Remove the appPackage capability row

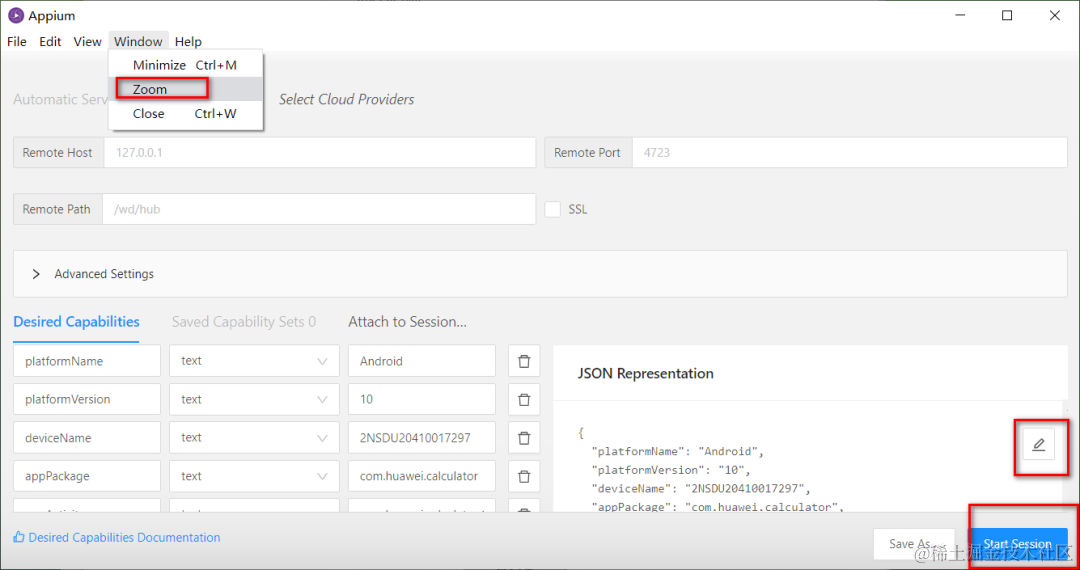pyautogui.click(x=524, y=476)
